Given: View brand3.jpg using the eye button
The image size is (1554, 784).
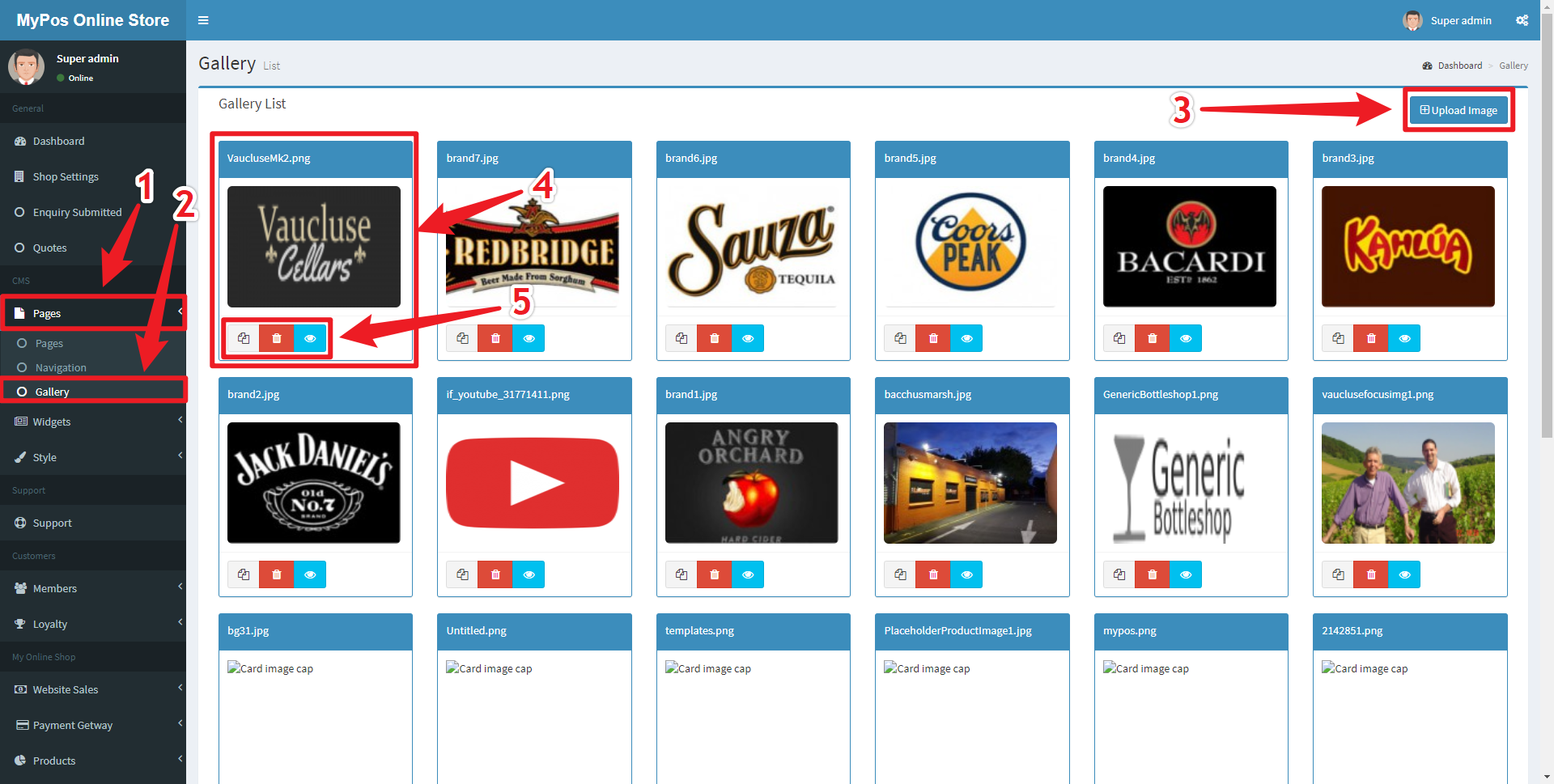Looking at the screenshot, I should point(1404,338).
